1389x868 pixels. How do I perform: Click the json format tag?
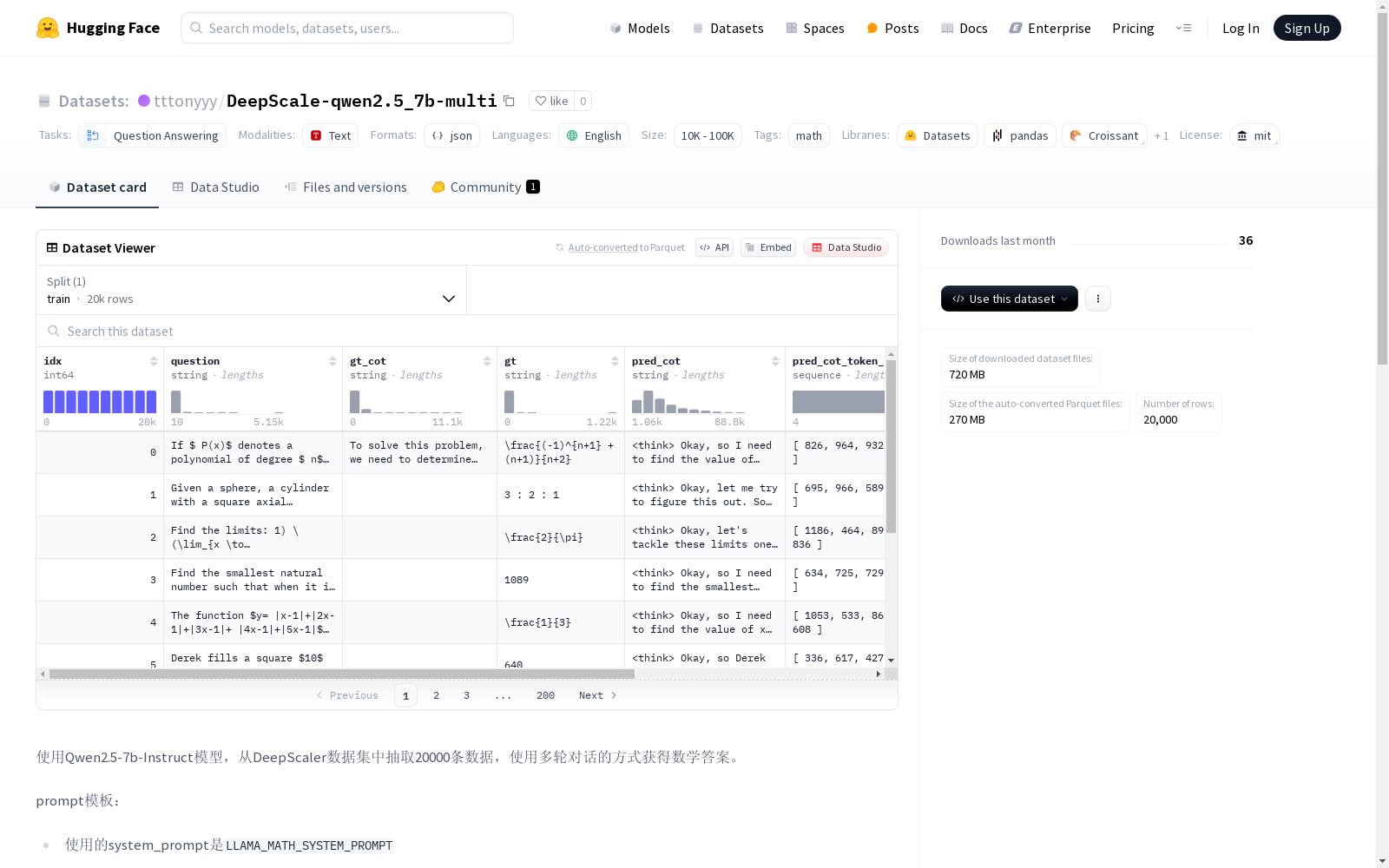(x=452, y=135)
